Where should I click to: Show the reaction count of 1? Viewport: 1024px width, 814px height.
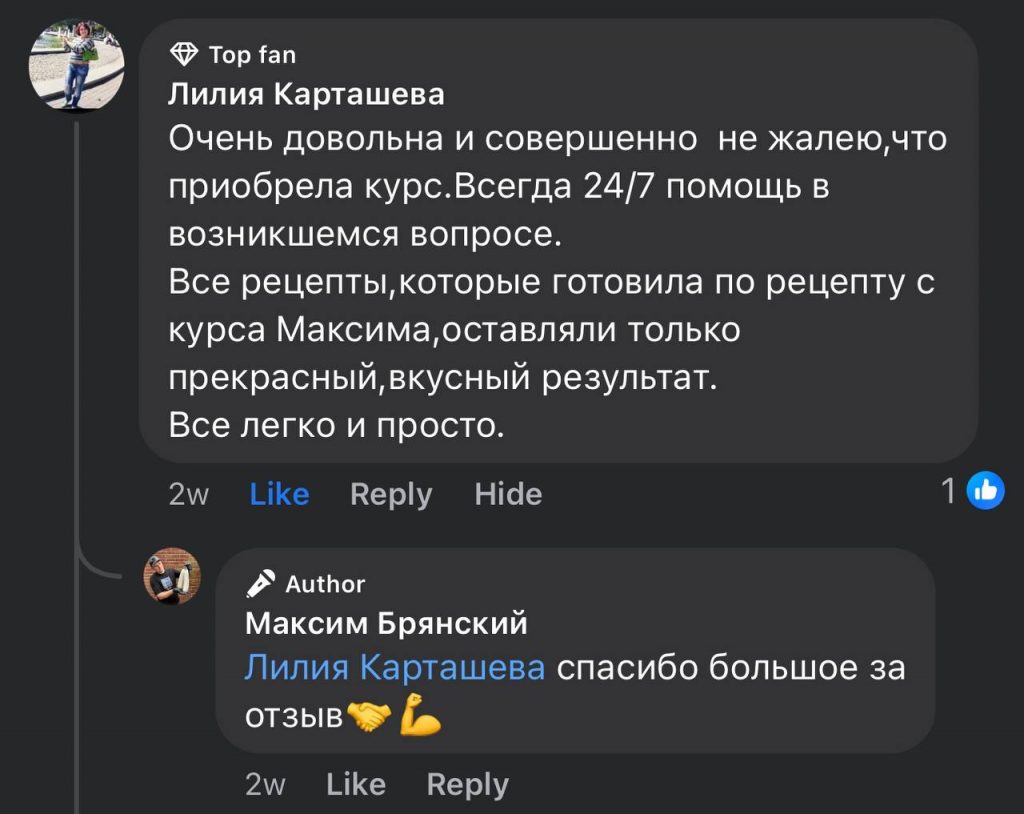click(949, 490)
